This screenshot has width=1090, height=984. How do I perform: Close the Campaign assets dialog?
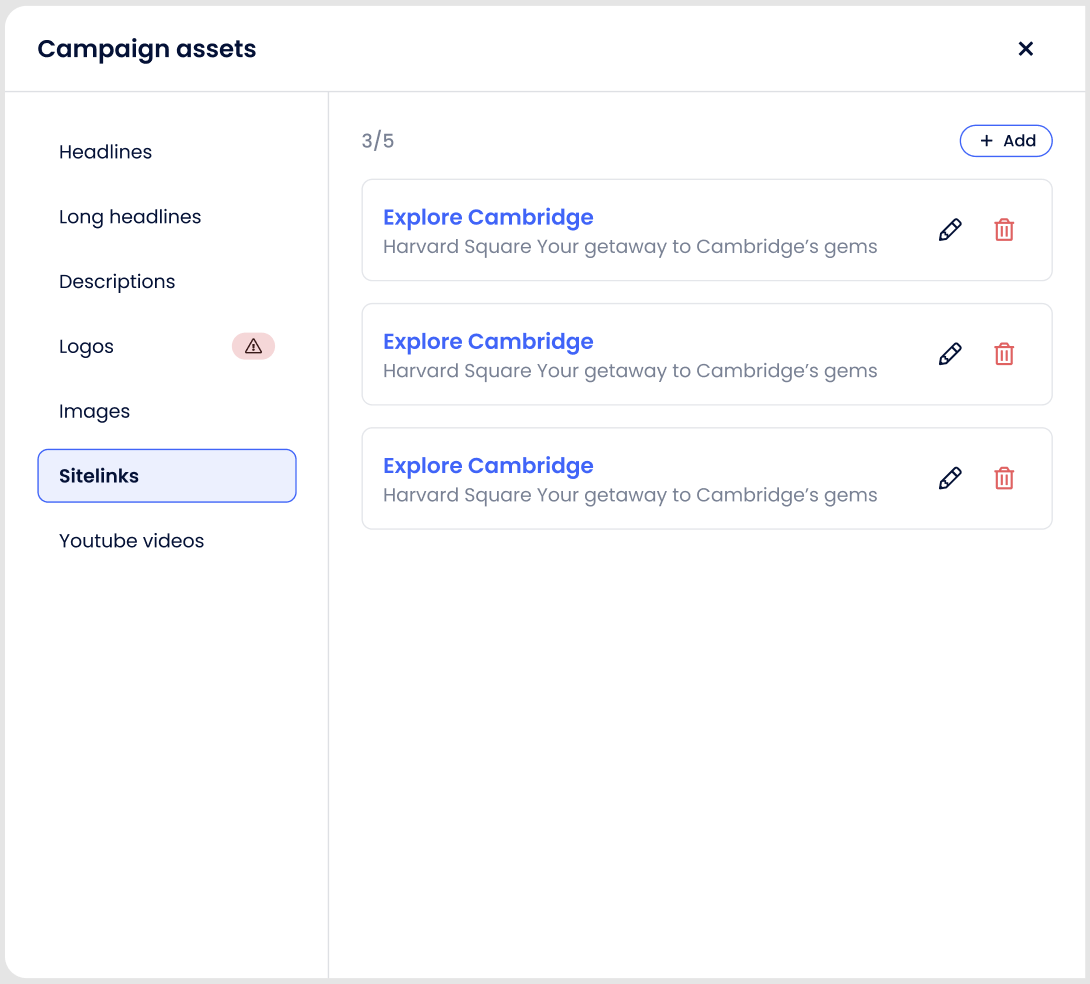(1025, 49)
